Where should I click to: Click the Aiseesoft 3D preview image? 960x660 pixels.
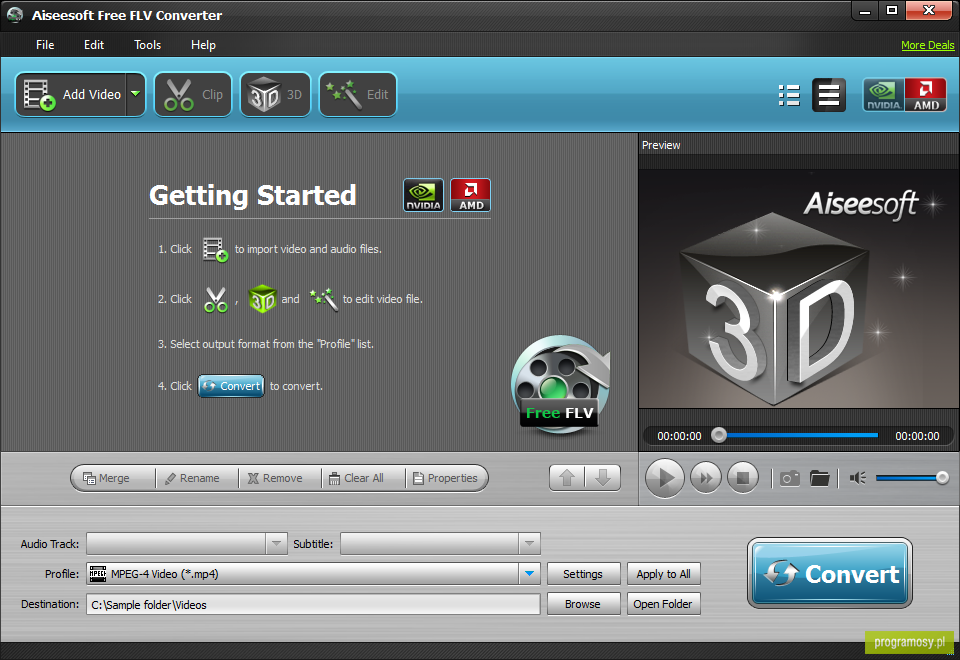pos(798,289)
